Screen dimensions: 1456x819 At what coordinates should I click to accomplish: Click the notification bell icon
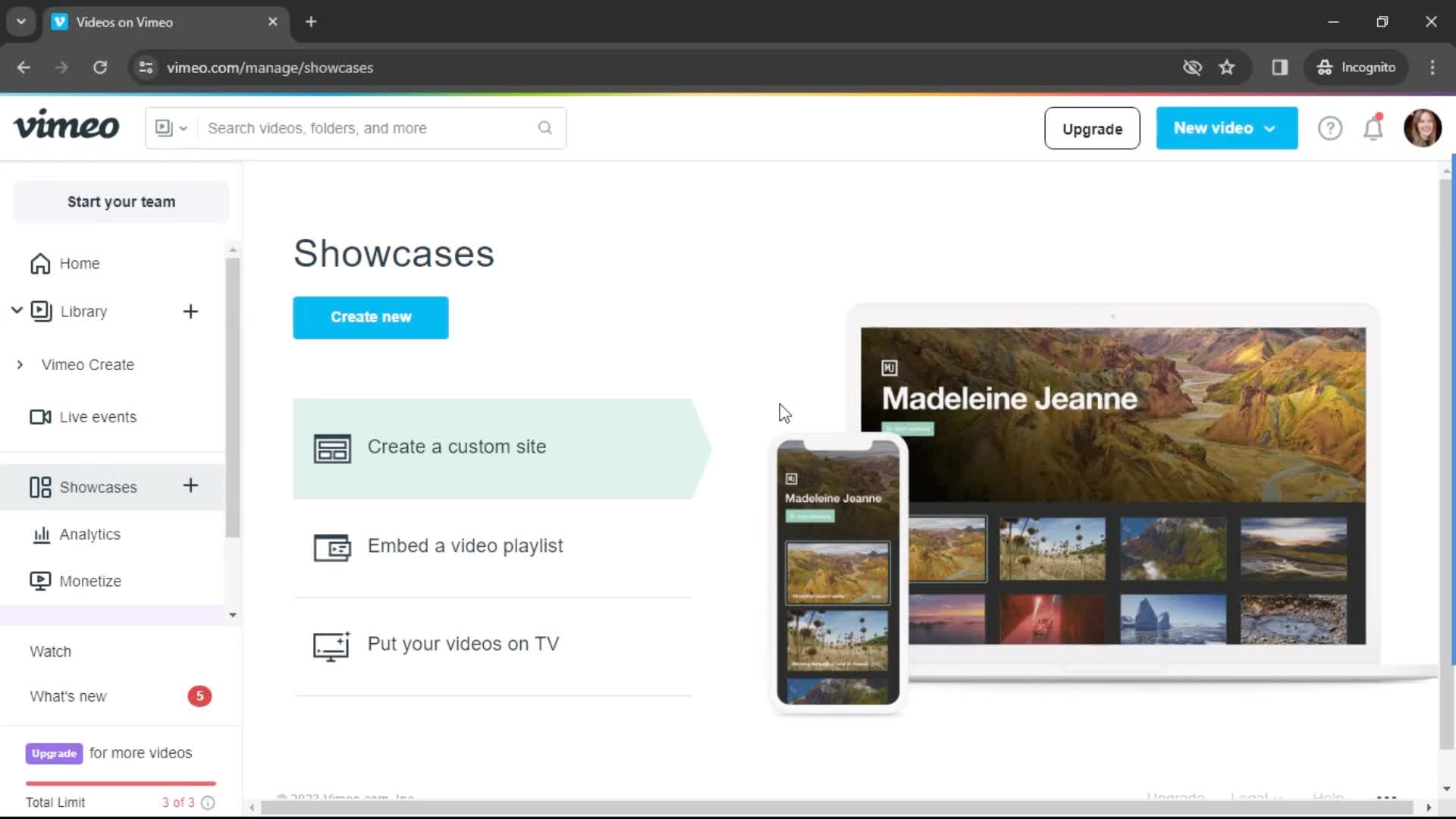(x=1375, y=128)
